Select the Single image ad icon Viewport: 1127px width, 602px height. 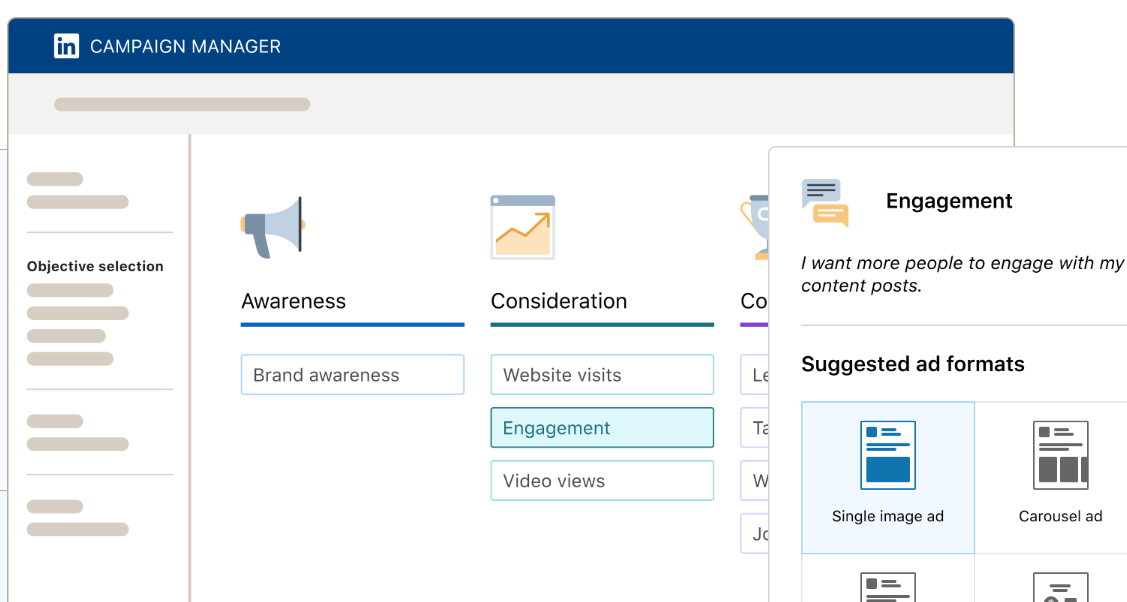click(x=887, y=455)
